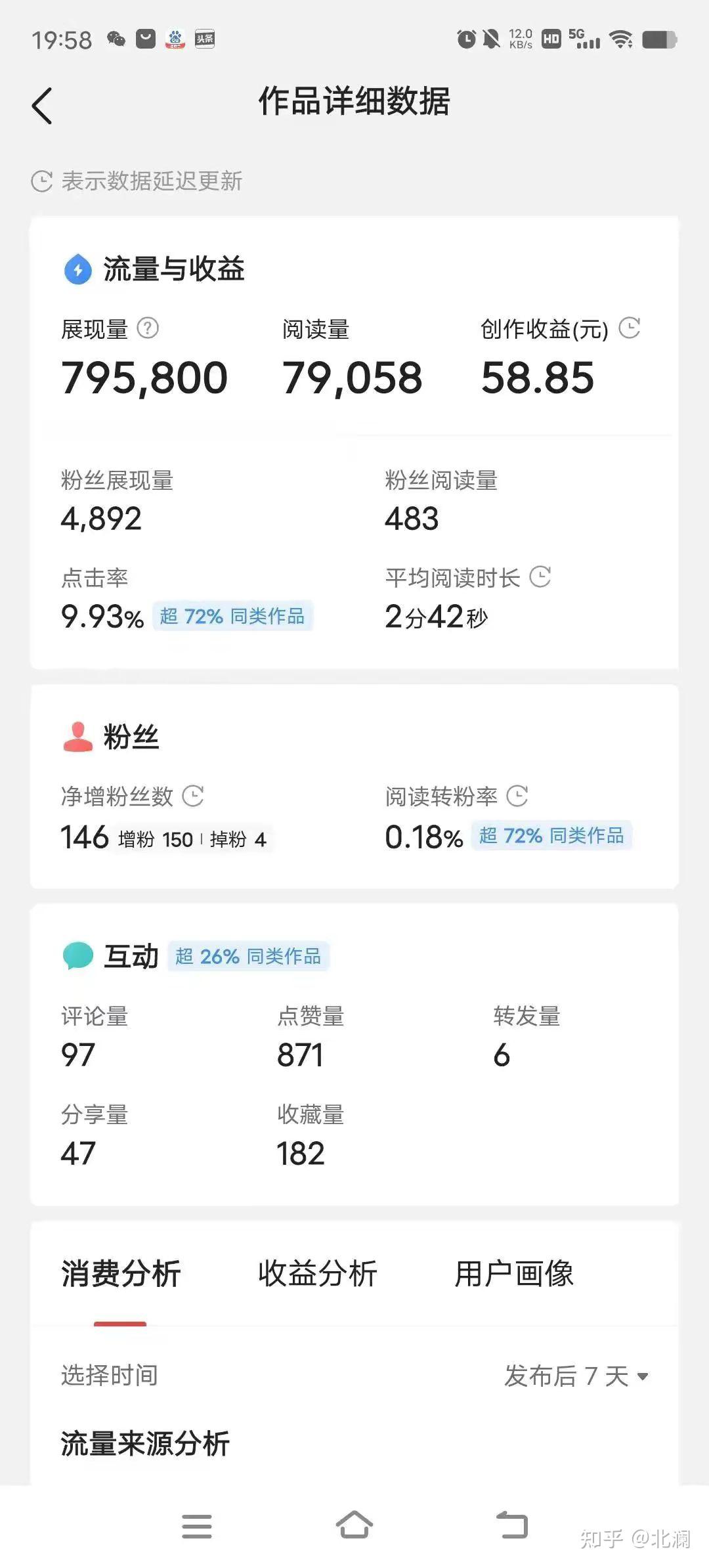Go to the Android home screen button
The height and width of the screenshot is (1568, 709).
(354, 1525)
